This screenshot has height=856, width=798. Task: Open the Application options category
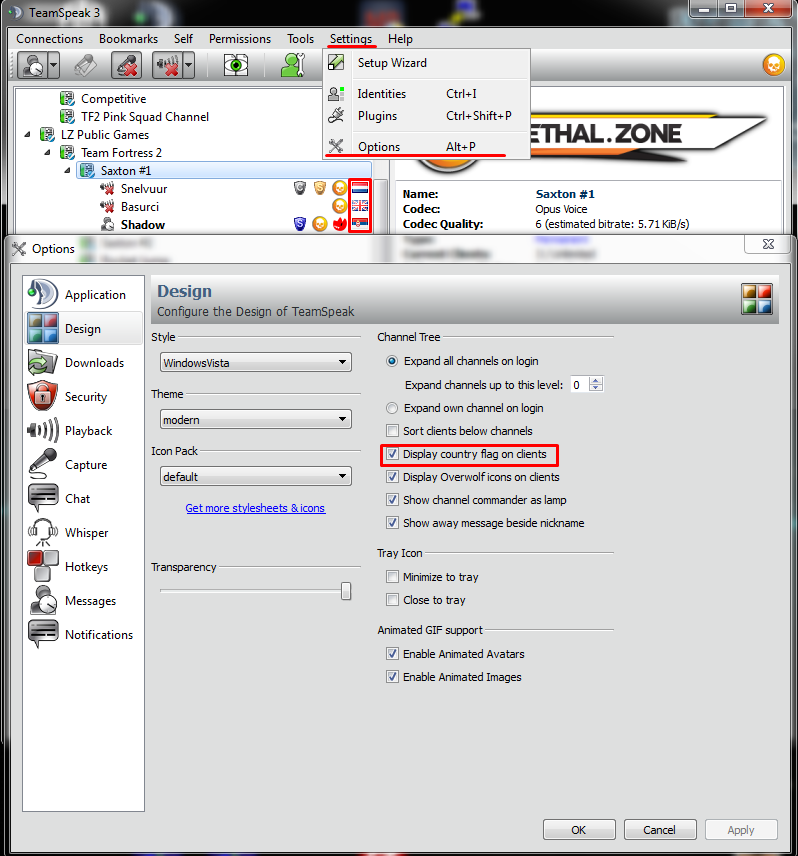click(x=84, y=294)
